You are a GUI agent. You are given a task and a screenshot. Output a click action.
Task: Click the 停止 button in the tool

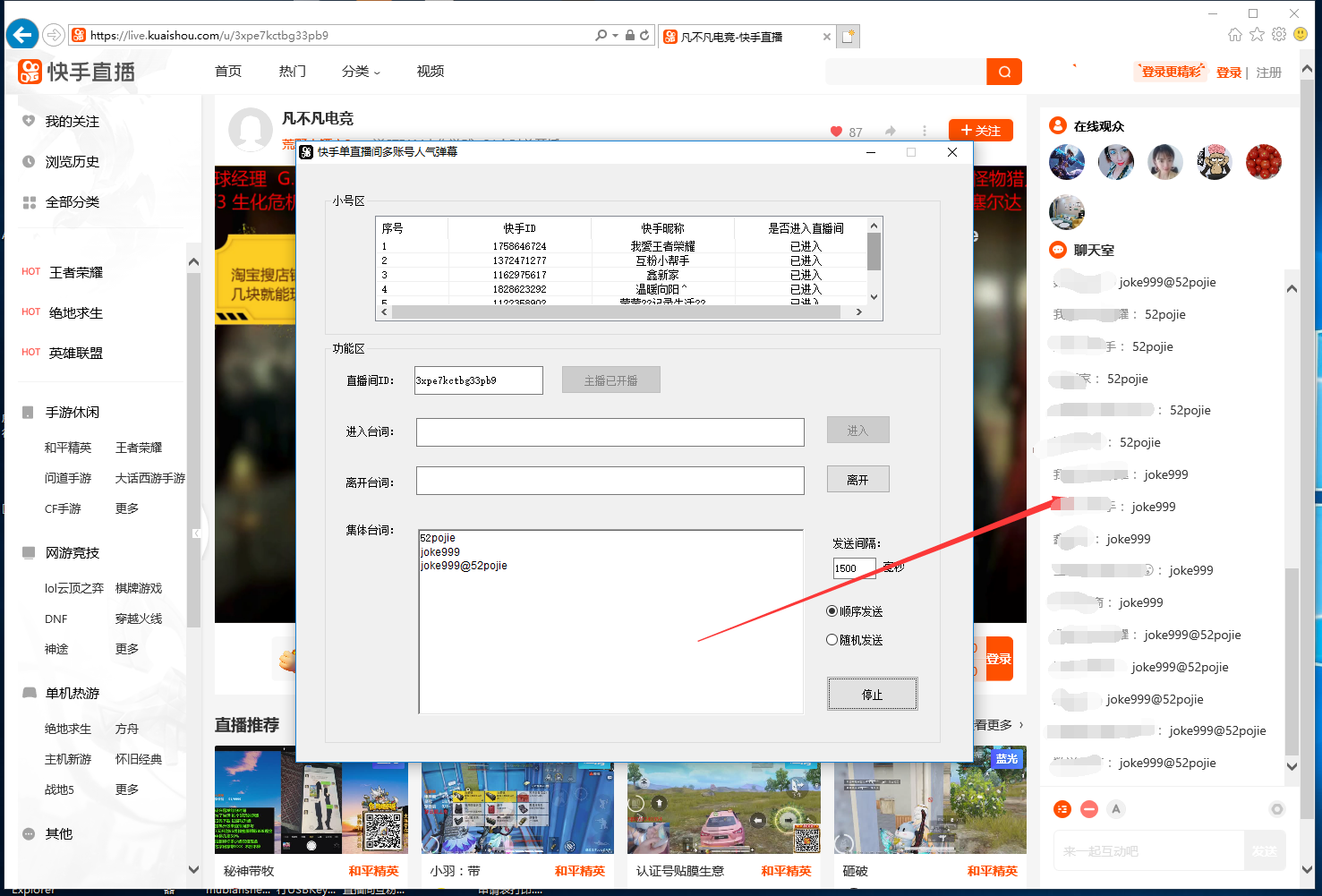[x=872, y=695]
